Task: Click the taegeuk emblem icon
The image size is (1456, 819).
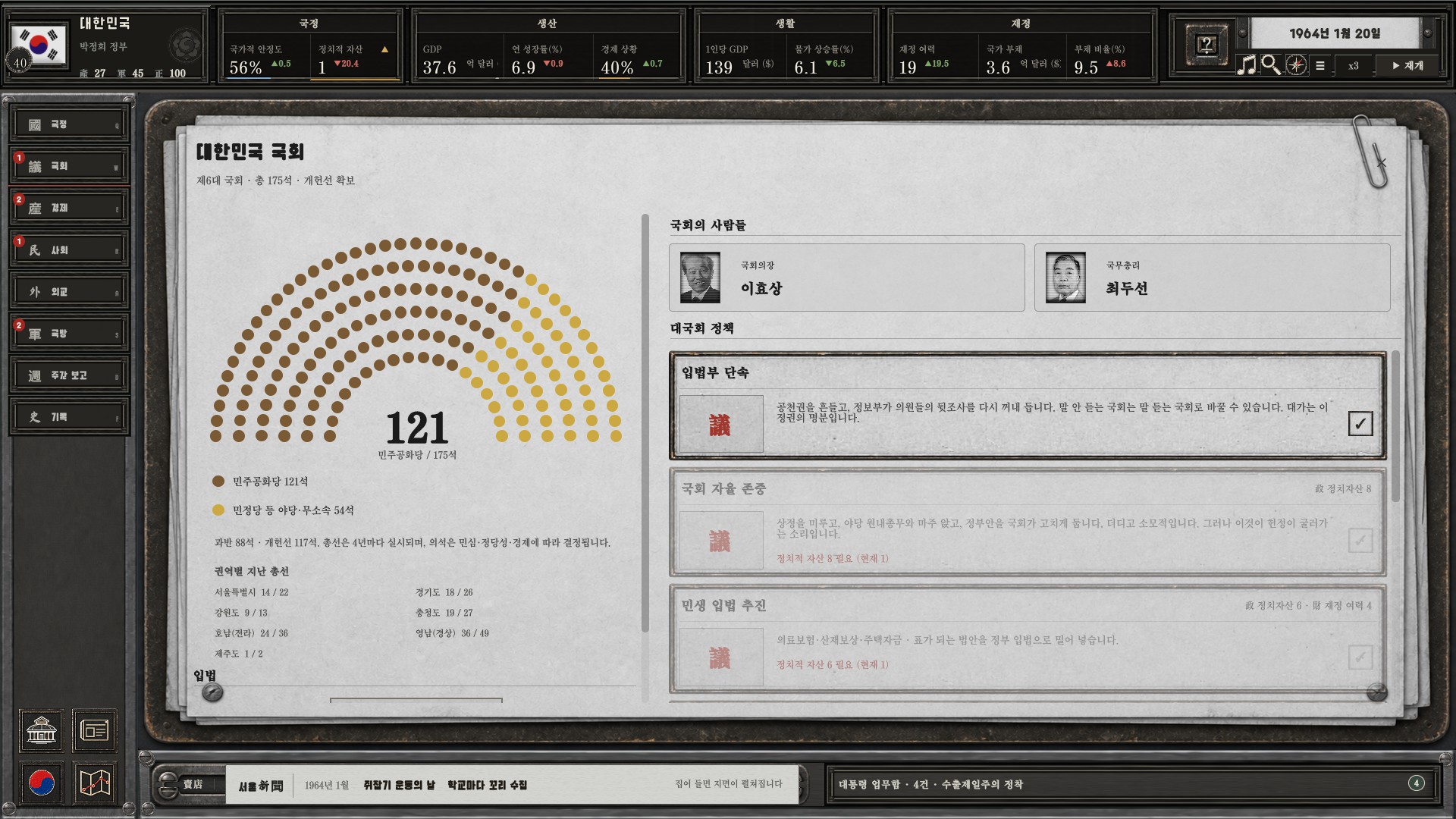Action: coord(42,783)
